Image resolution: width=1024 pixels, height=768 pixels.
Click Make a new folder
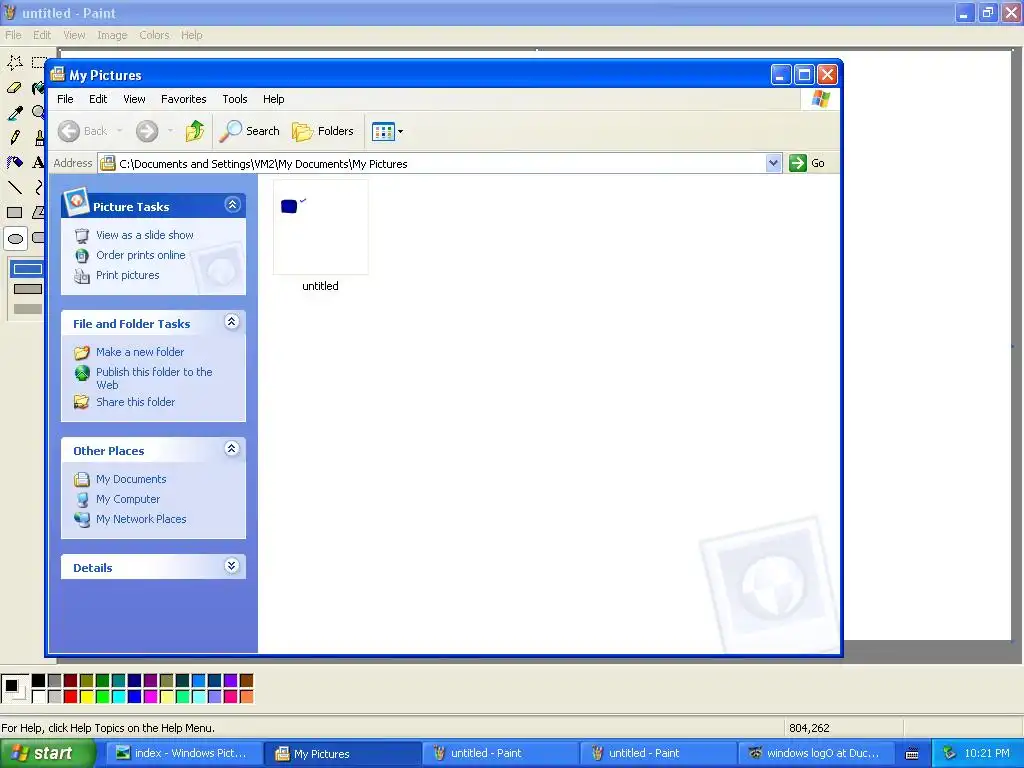[140, 352]
